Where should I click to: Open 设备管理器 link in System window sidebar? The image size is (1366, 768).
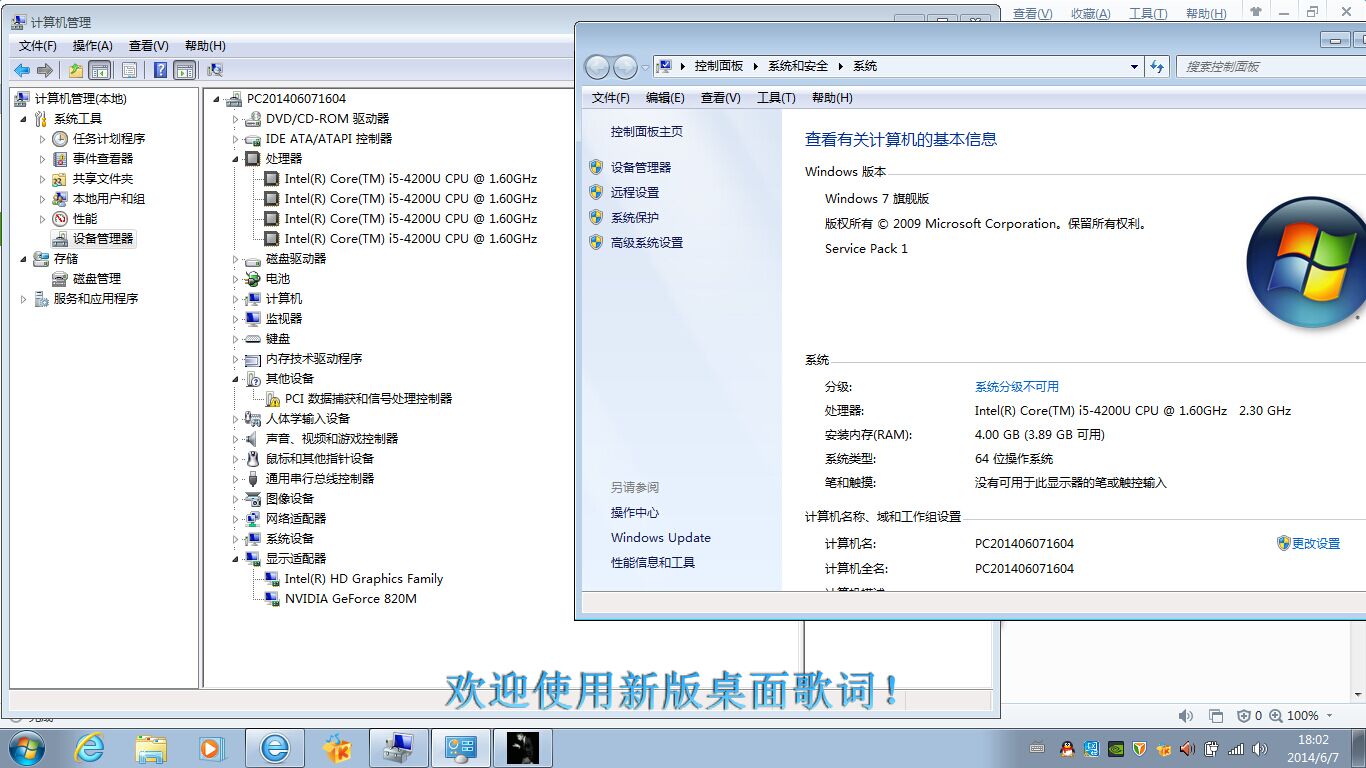pos(641,167)
